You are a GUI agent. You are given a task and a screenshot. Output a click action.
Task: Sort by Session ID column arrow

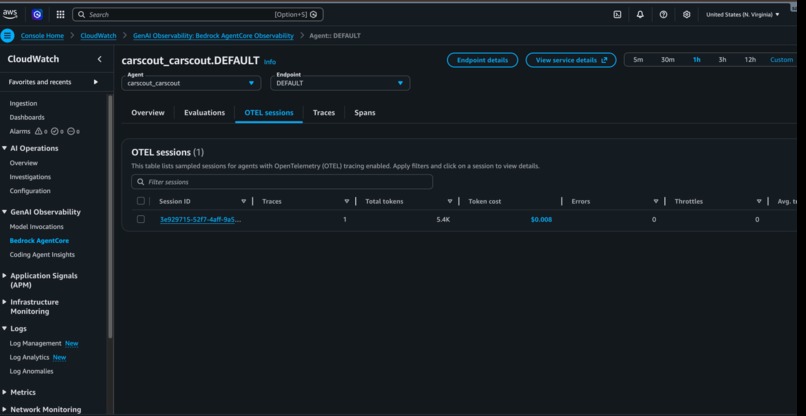244,202
